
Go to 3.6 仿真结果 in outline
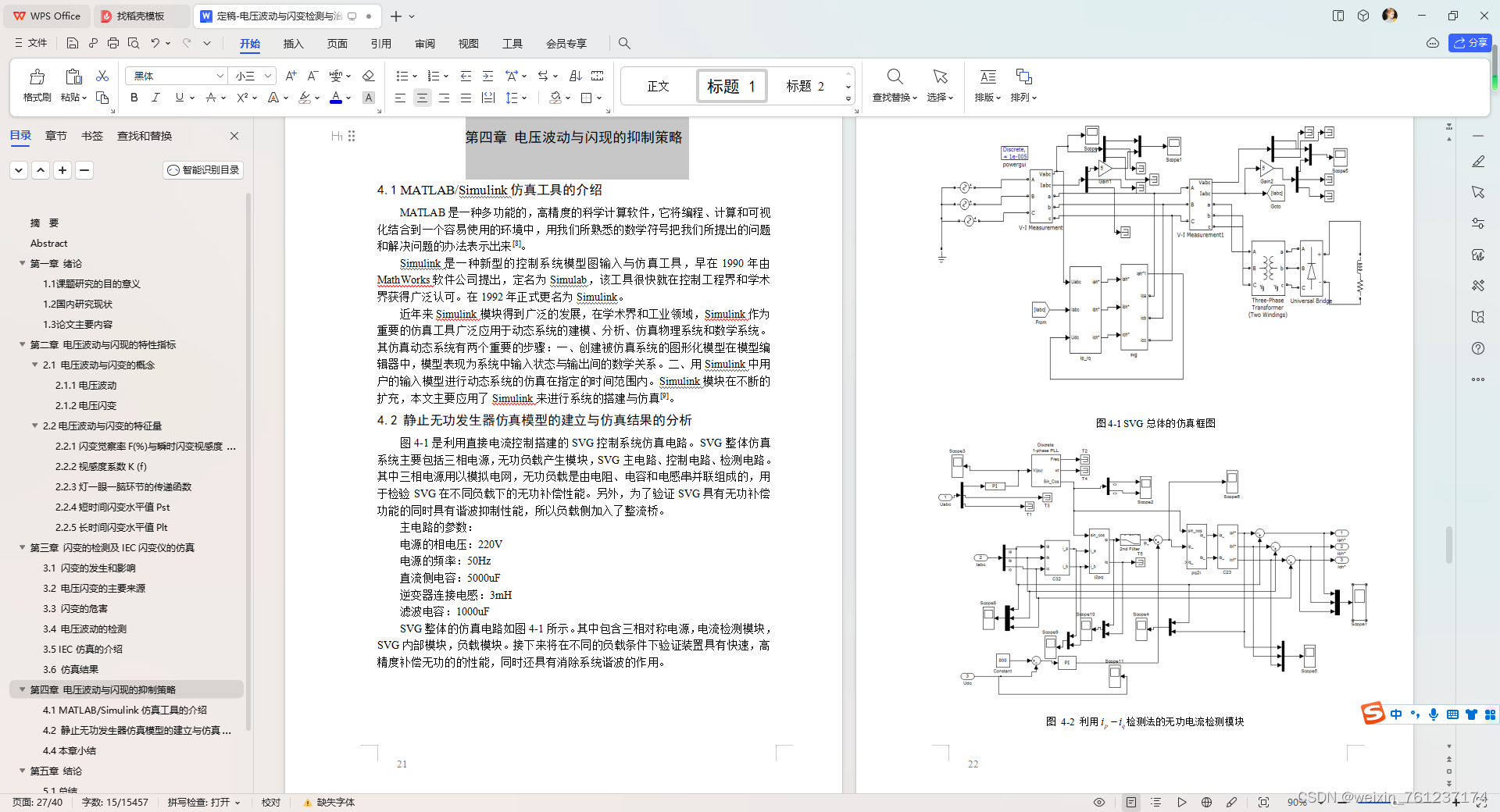pos(70,669)
